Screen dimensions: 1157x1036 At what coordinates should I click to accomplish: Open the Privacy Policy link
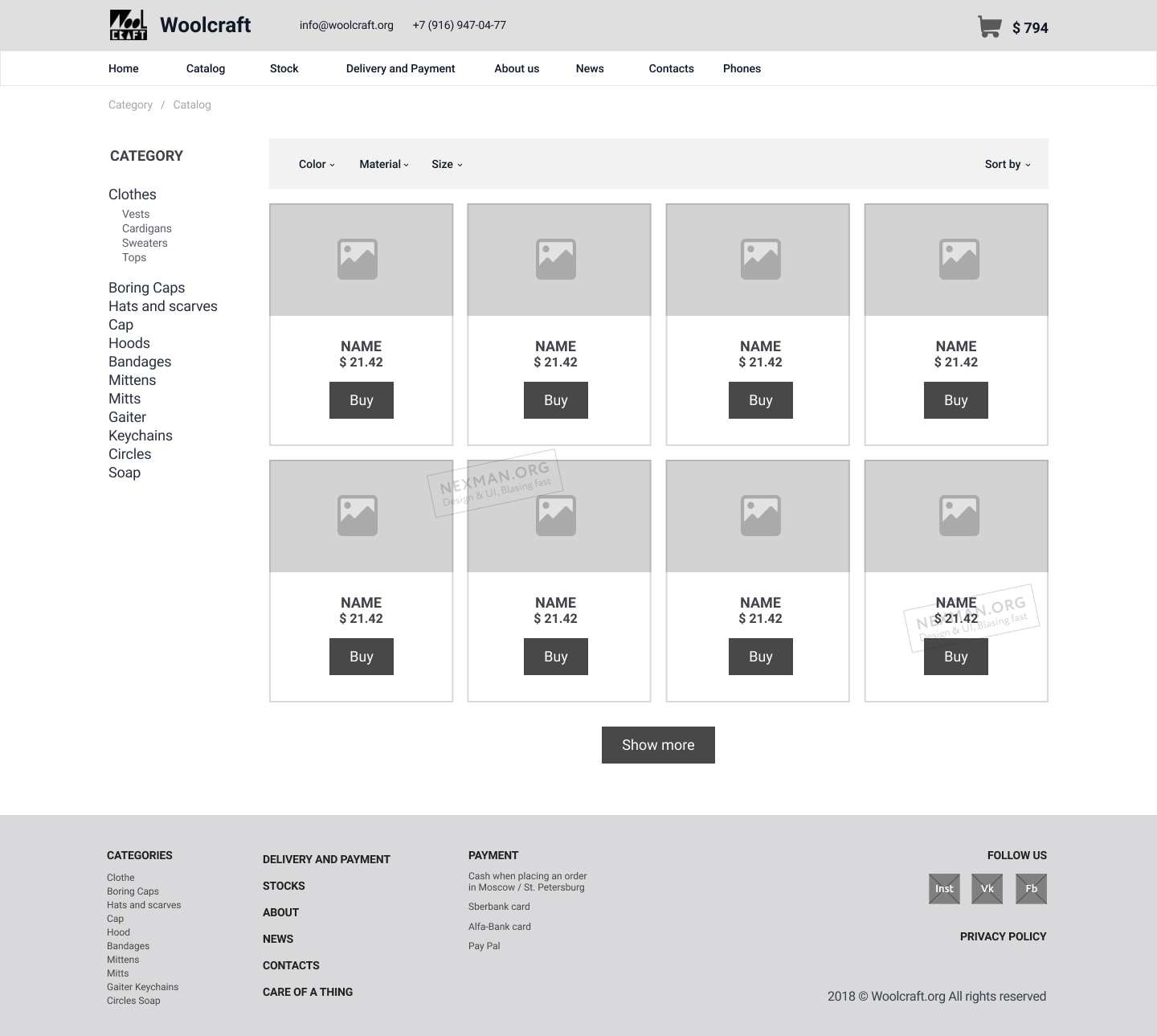(1004, 936)
